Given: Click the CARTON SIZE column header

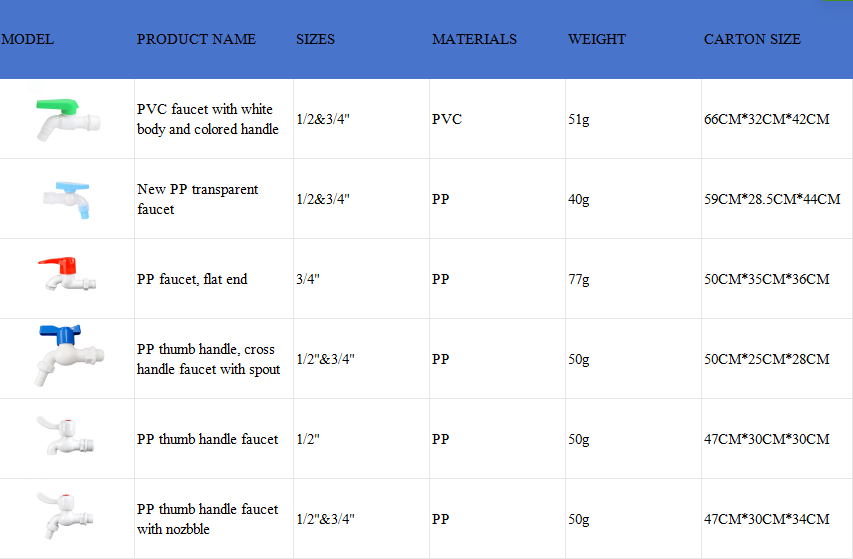Looking at the screenshot, I should [752, 39].
